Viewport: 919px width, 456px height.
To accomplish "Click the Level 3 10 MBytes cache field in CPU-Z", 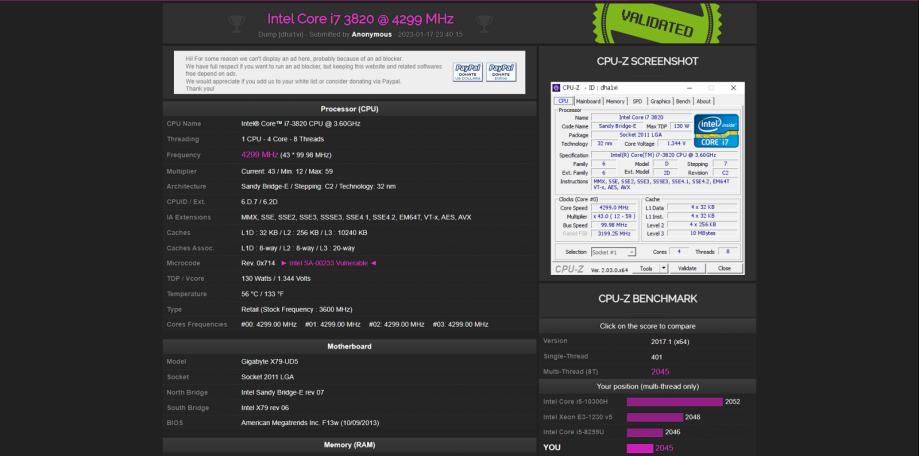I will (702, 233).
